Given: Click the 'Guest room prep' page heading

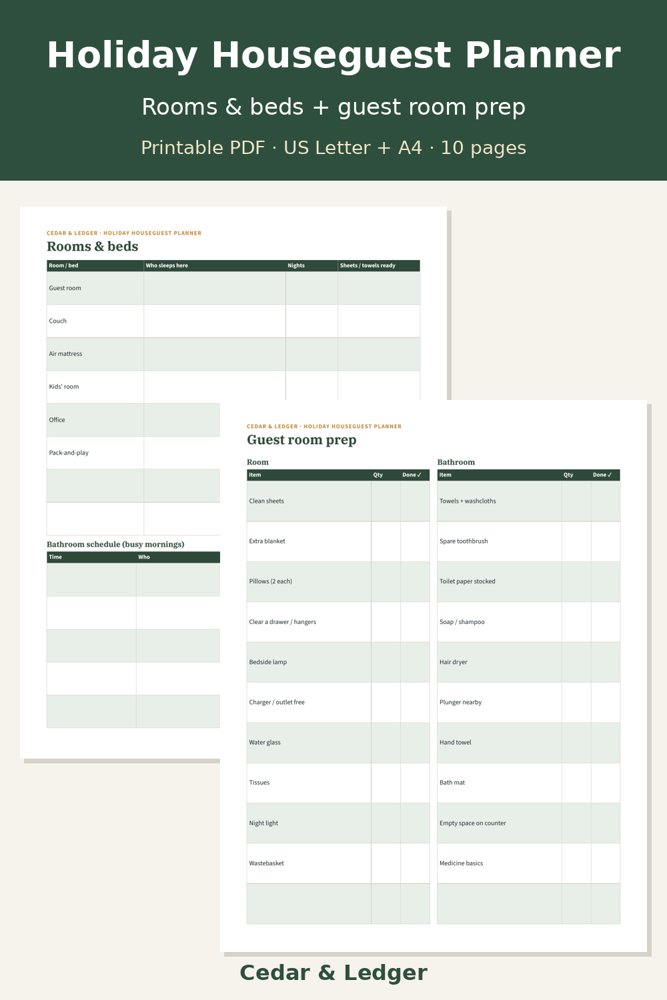Looking at the screenshot, I should point(302,439).
